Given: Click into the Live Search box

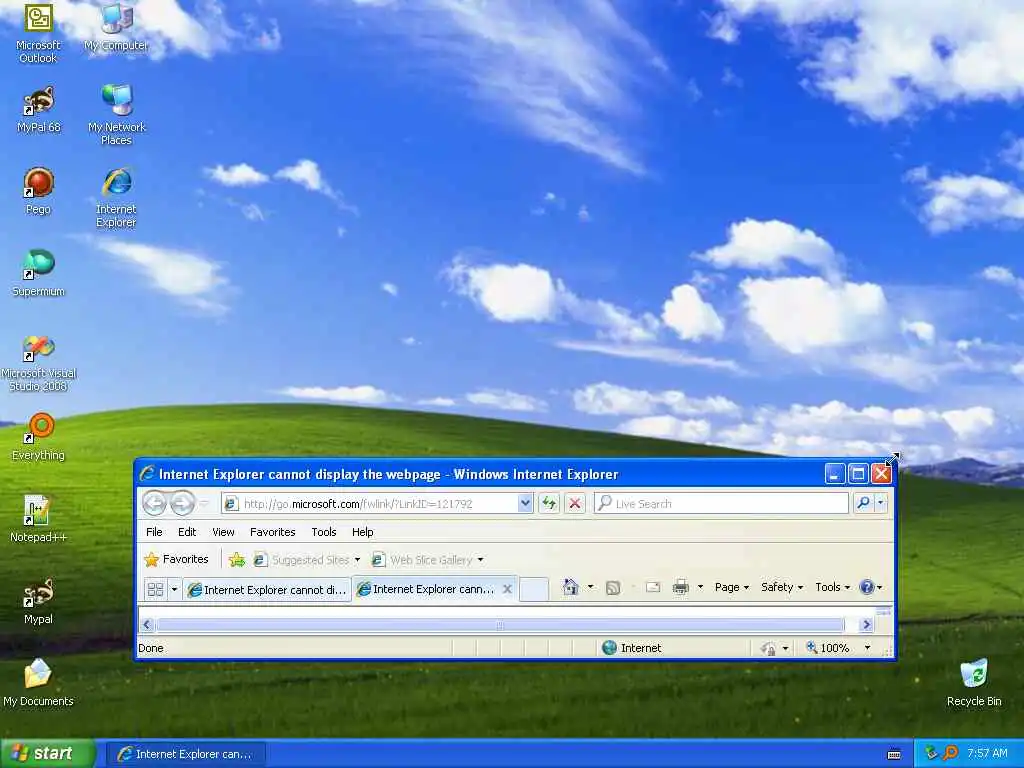Looking at the screenshot, I should coord(721,504).
